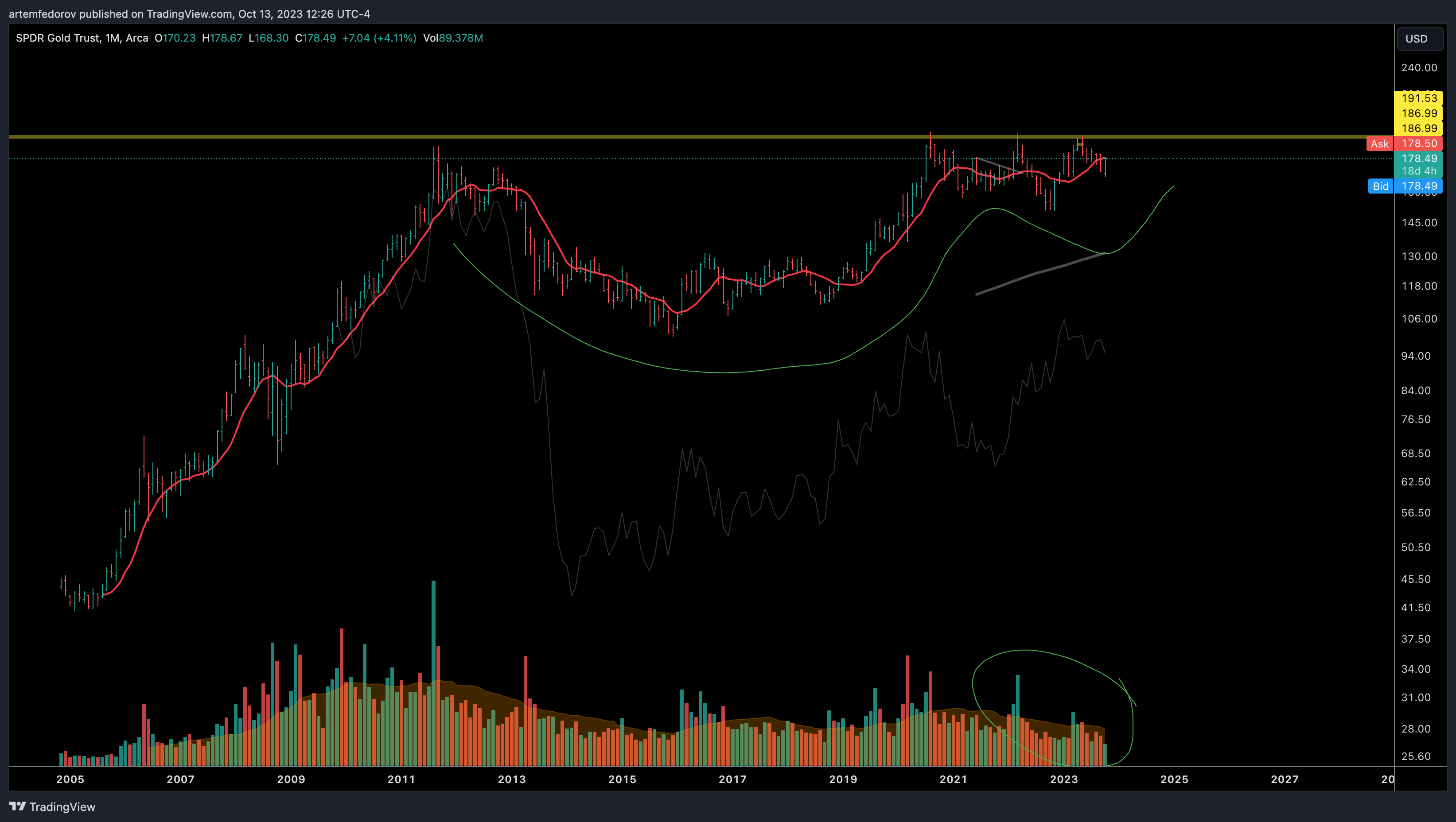This screenshot has width=1456, height=822.
Task: Click the 2013 year label on time axis
Action: coord(512,779)
